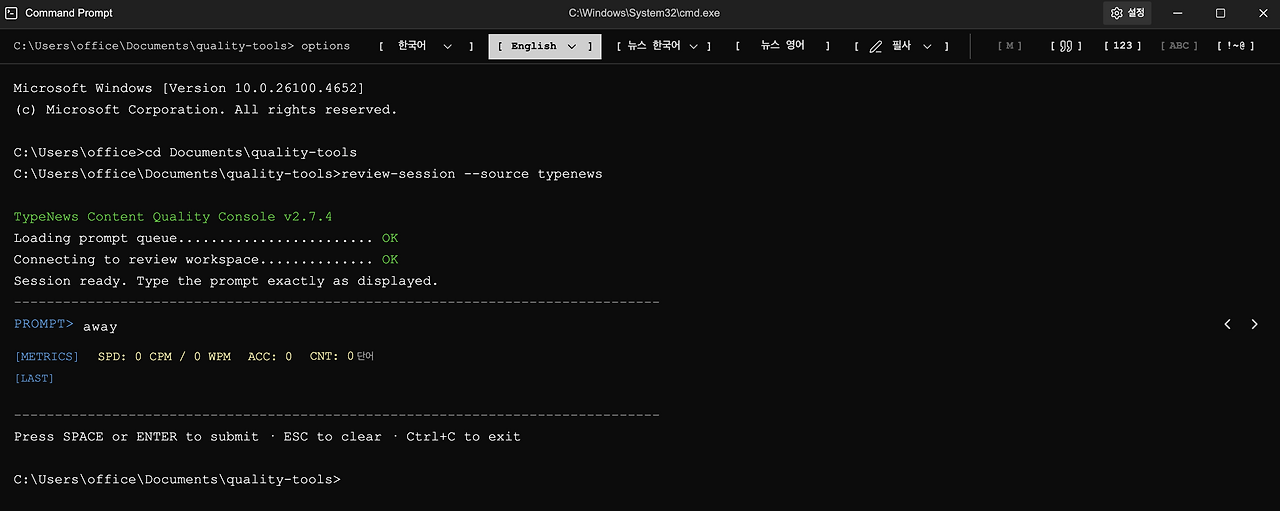Toggle the quotation marks option
Screen dimensions: 1280x511
point(1066,46)
